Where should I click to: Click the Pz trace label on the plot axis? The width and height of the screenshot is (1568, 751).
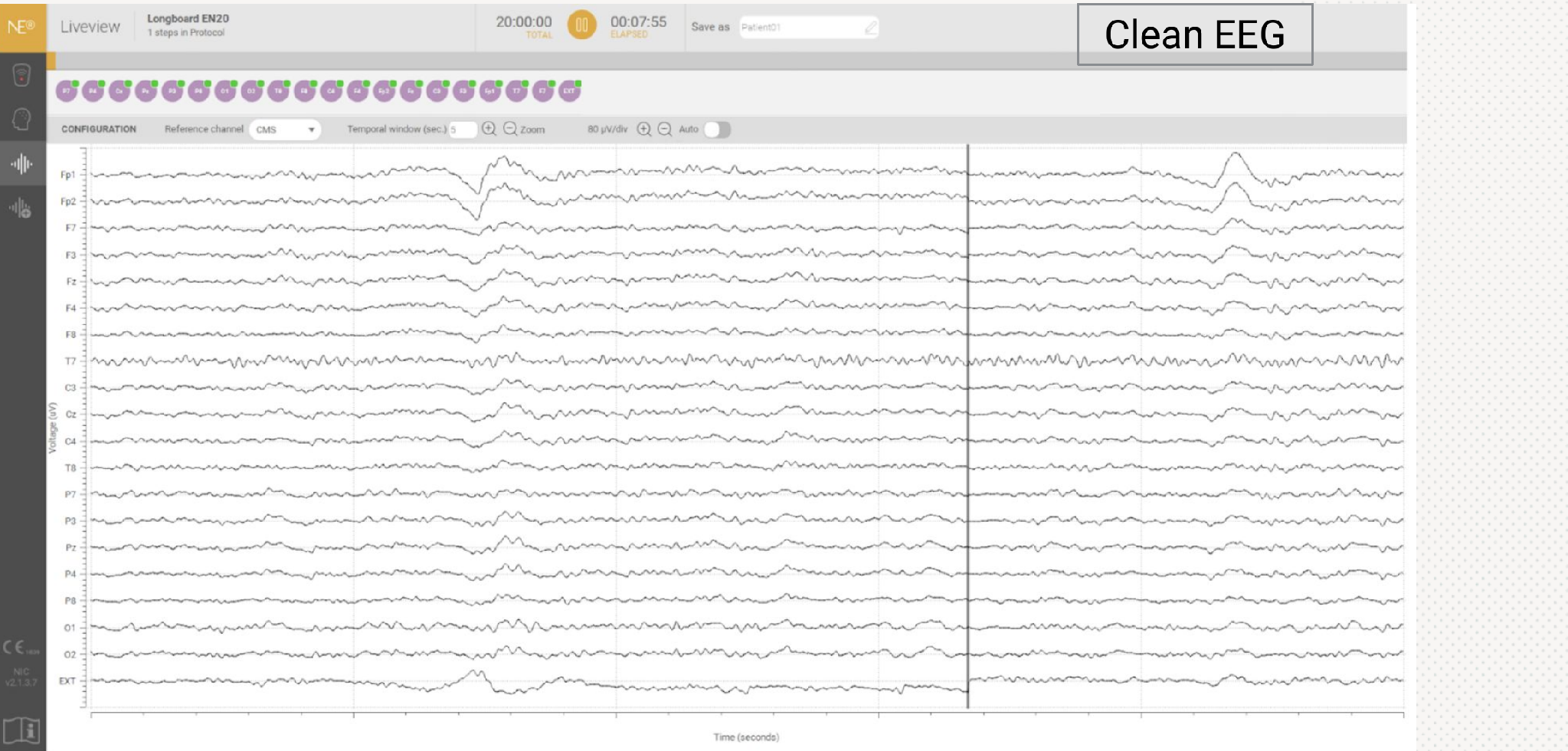pyautogui.click(x=71, y=548)
